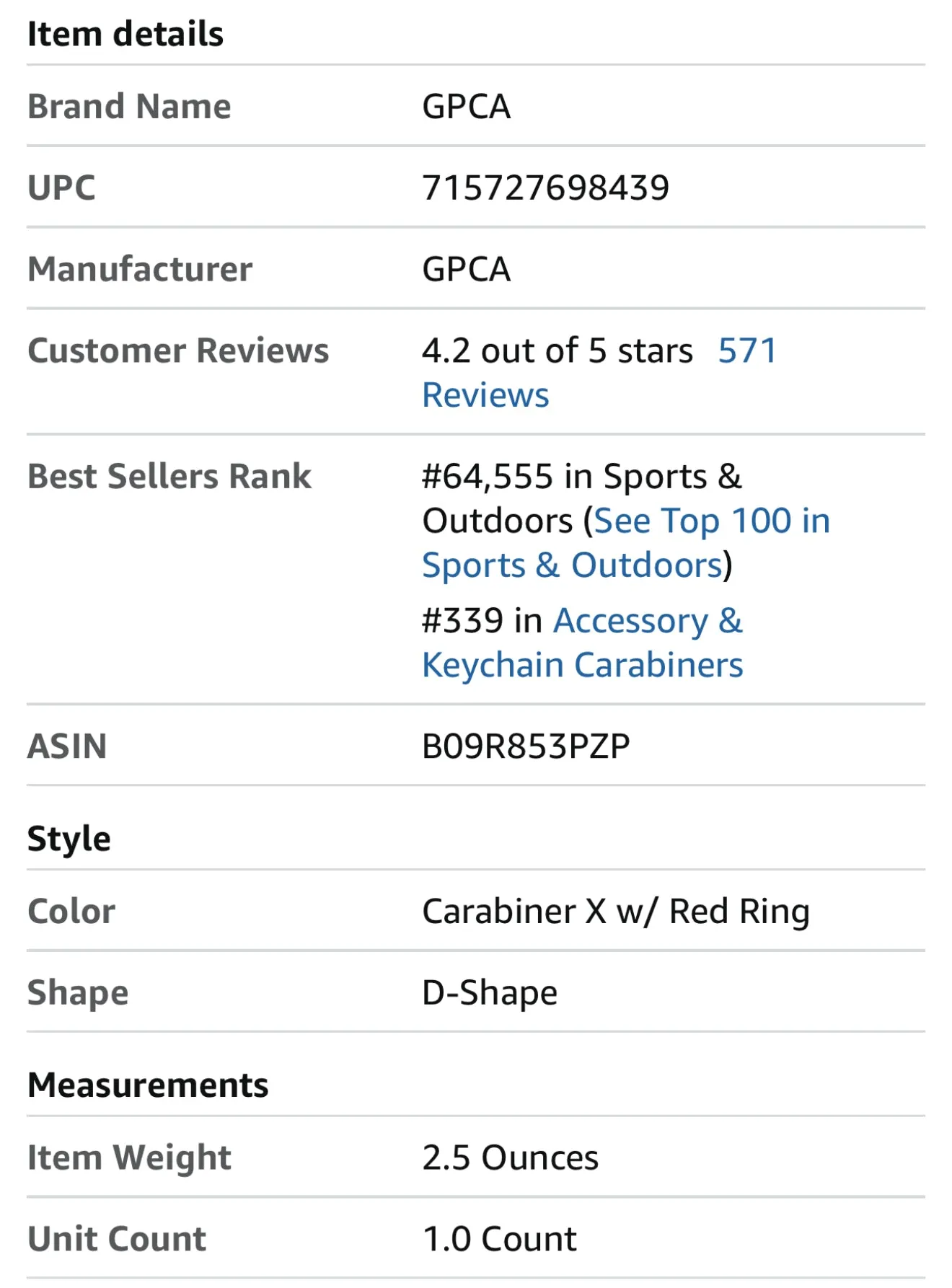Select the ASIN value B09R853PZP
This screenshot has height=1288, width=952.
coord(526,746)
